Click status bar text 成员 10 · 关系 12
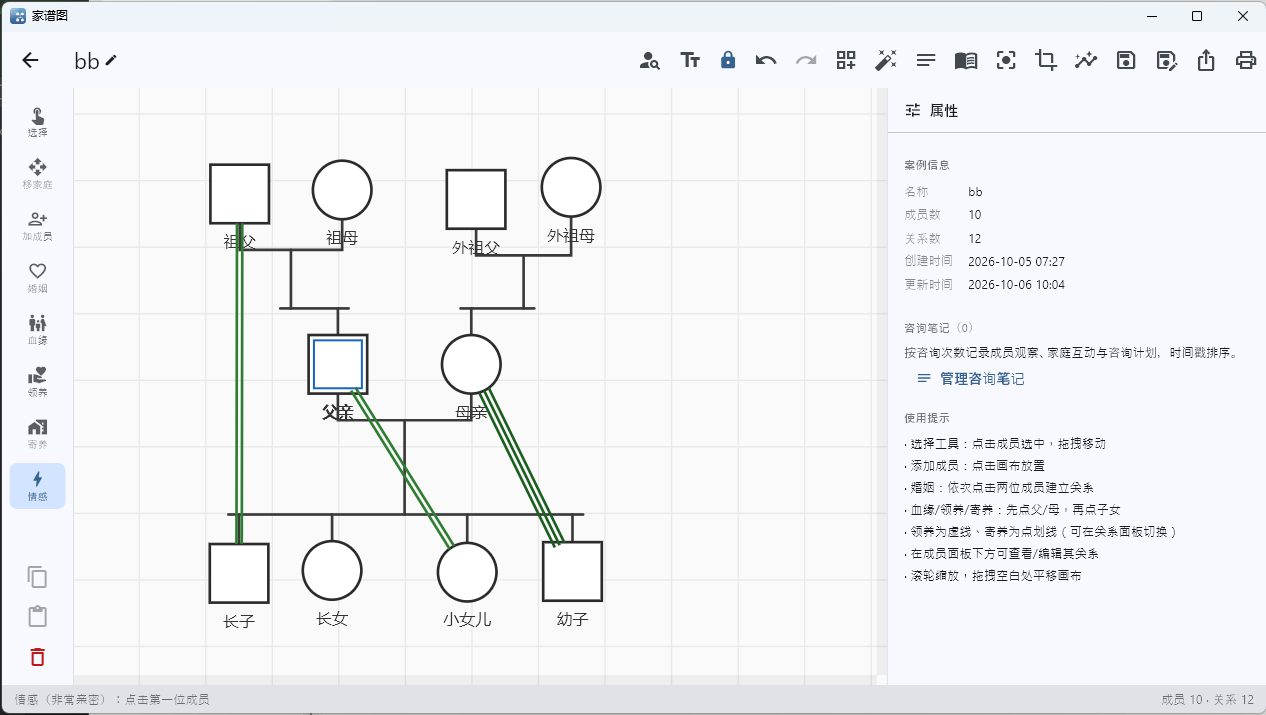The height and width of the screenshot is (715, 1266). point(1207,700)
